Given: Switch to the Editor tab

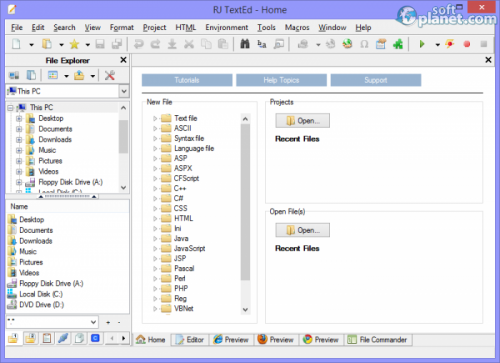Looking at the screenshot, I should pyautogui.click(x=190, y=340).
